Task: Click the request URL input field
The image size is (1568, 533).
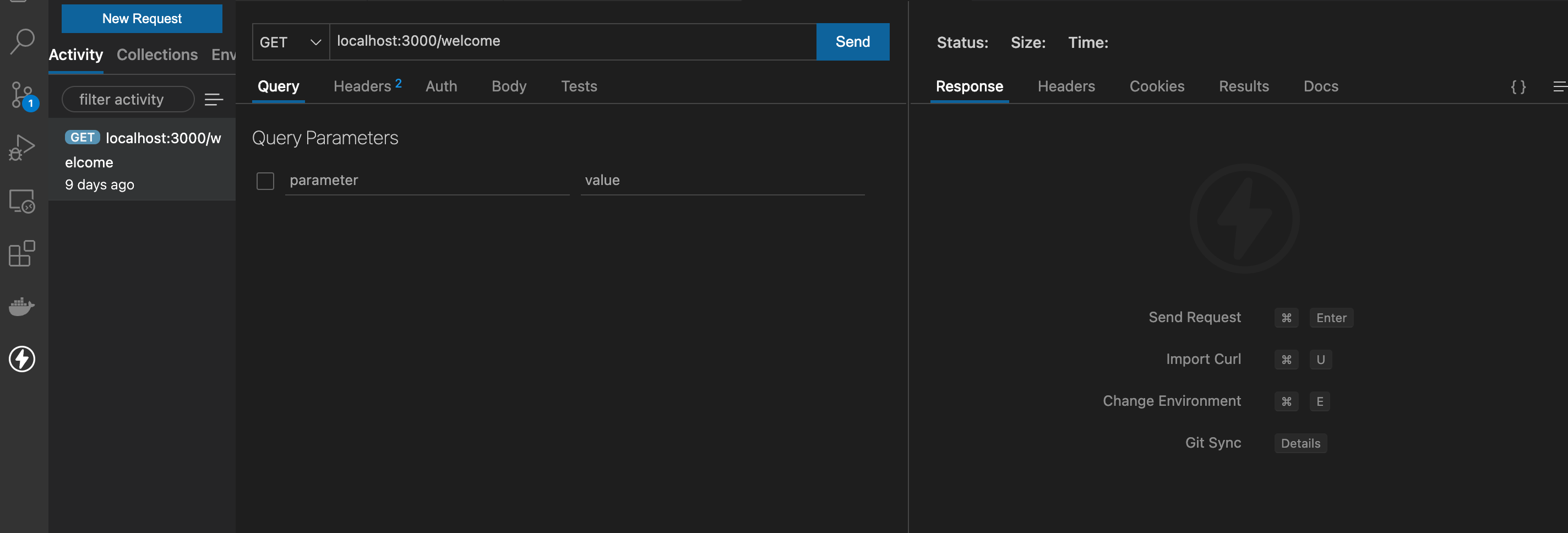Action: pos(573,42)
